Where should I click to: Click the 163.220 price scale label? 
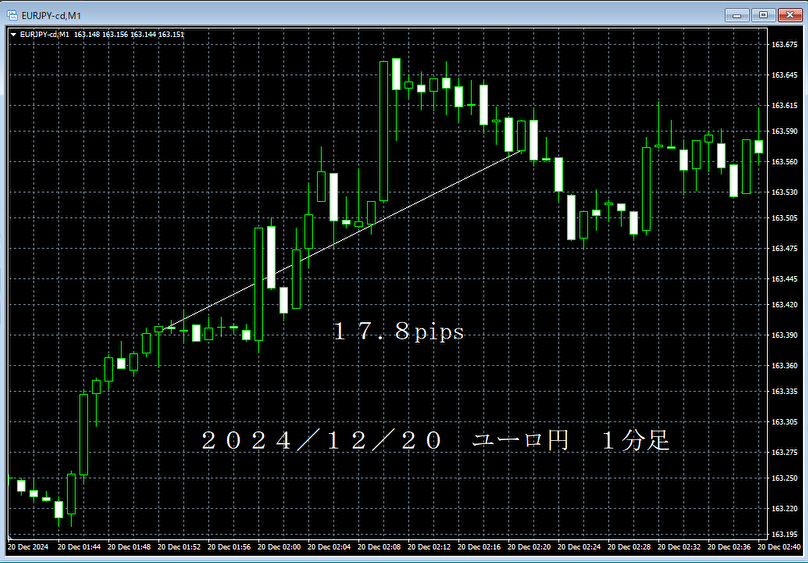click(x=784, y=508)
